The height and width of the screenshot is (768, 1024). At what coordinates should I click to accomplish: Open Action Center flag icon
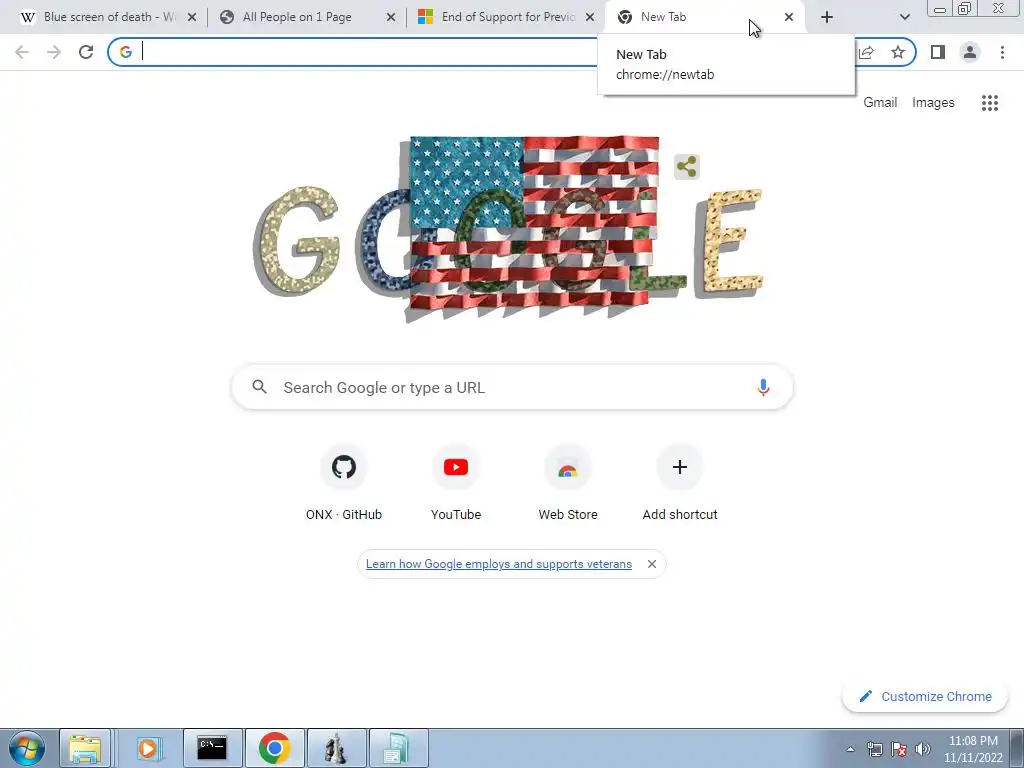tap(899, 749)
